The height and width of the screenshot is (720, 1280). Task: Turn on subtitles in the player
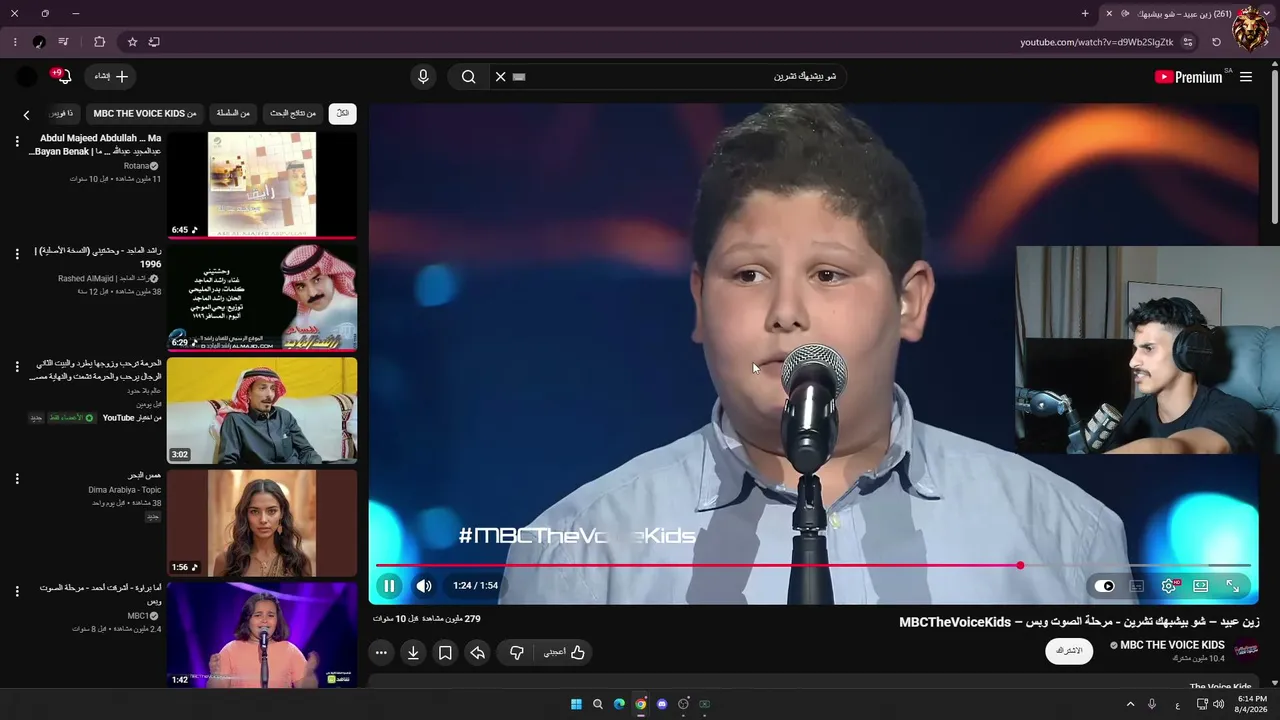click(x=1136, y=586)
